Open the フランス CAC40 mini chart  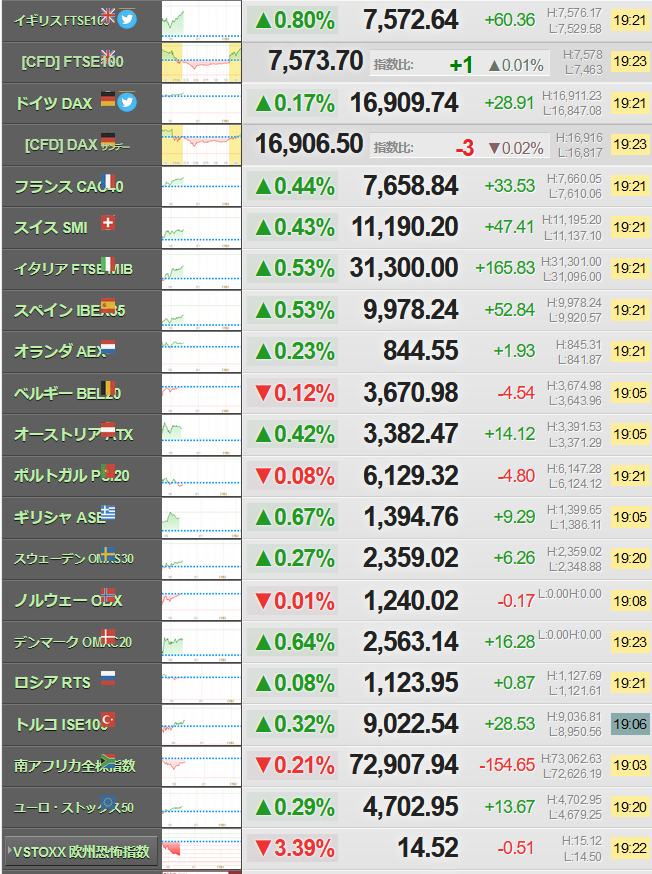click(x=201, y=187)
